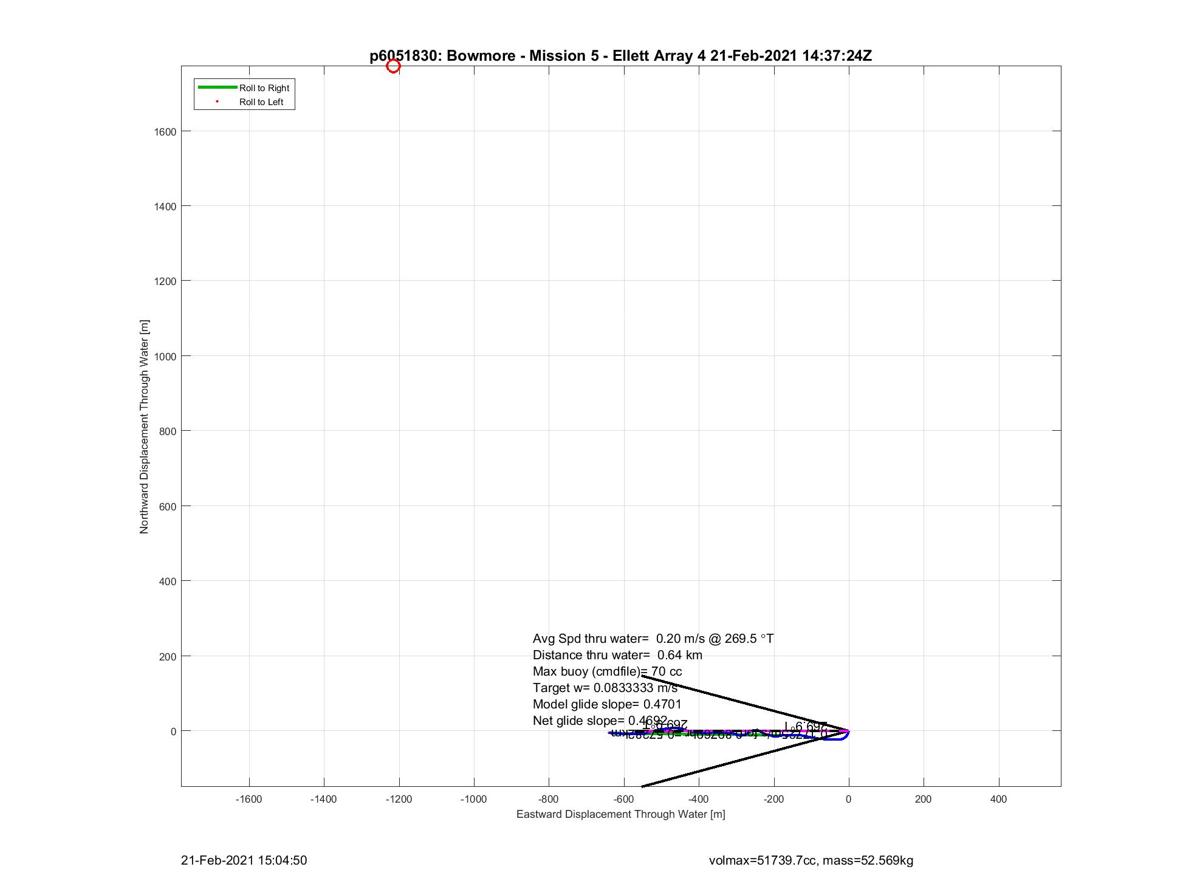The width and height of the screenshot is (1200, 885).
Task: Click the y-axis tick label 0
Action: click(x=173, y=731)
